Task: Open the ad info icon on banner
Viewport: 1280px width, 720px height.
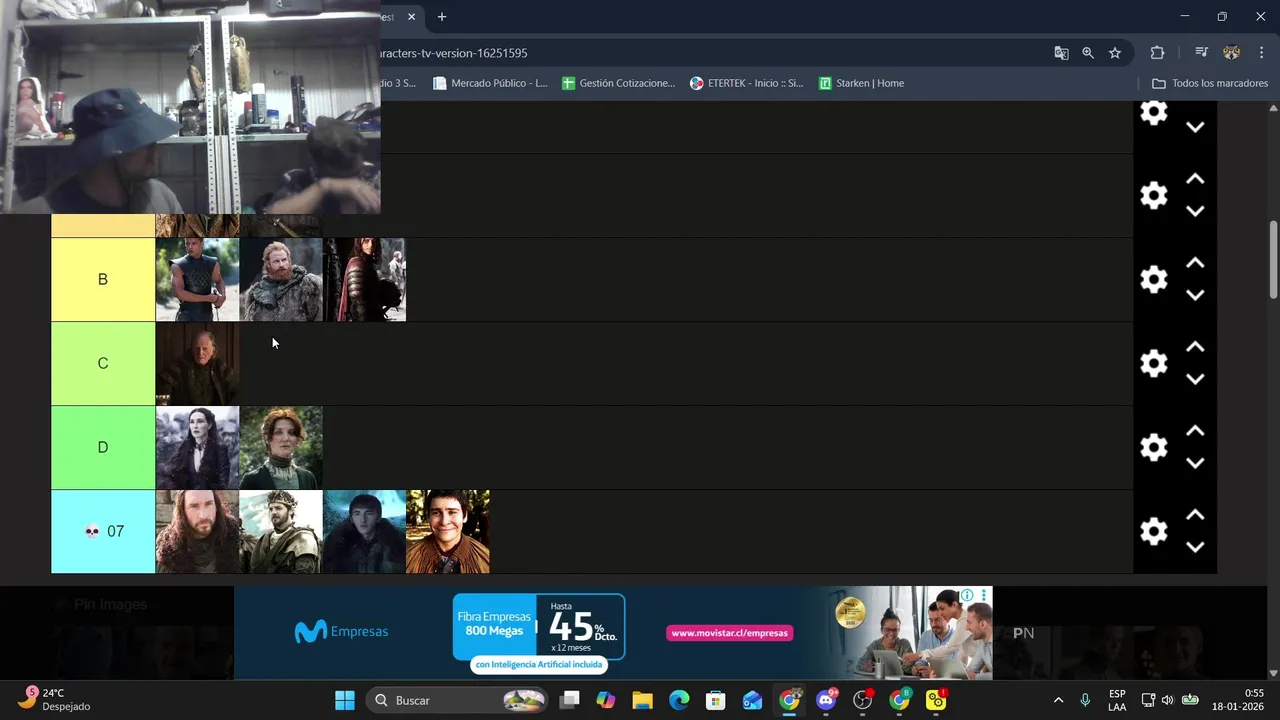Action: pyautogui.click(x=967, y=595)
